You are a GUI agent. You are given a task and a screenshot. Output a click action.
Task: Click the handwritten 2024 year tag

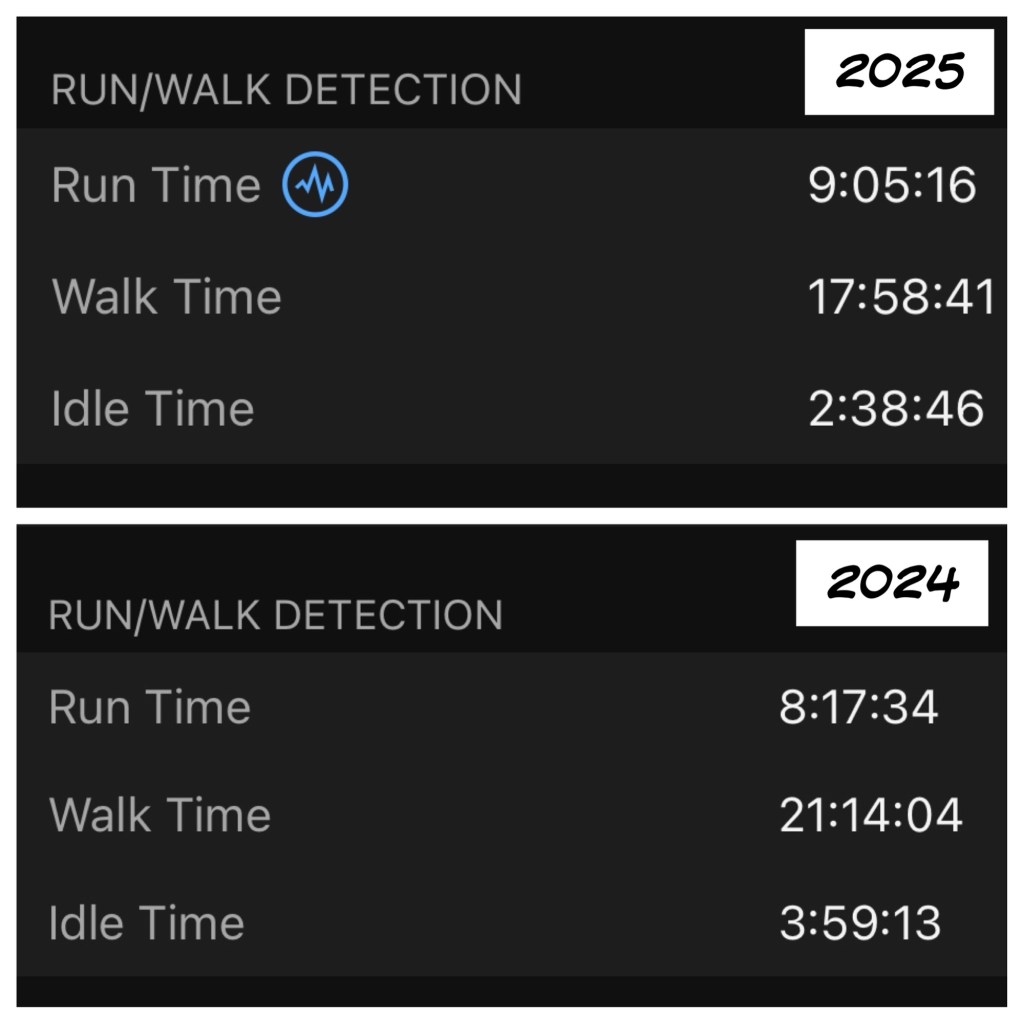pos(892,583)
